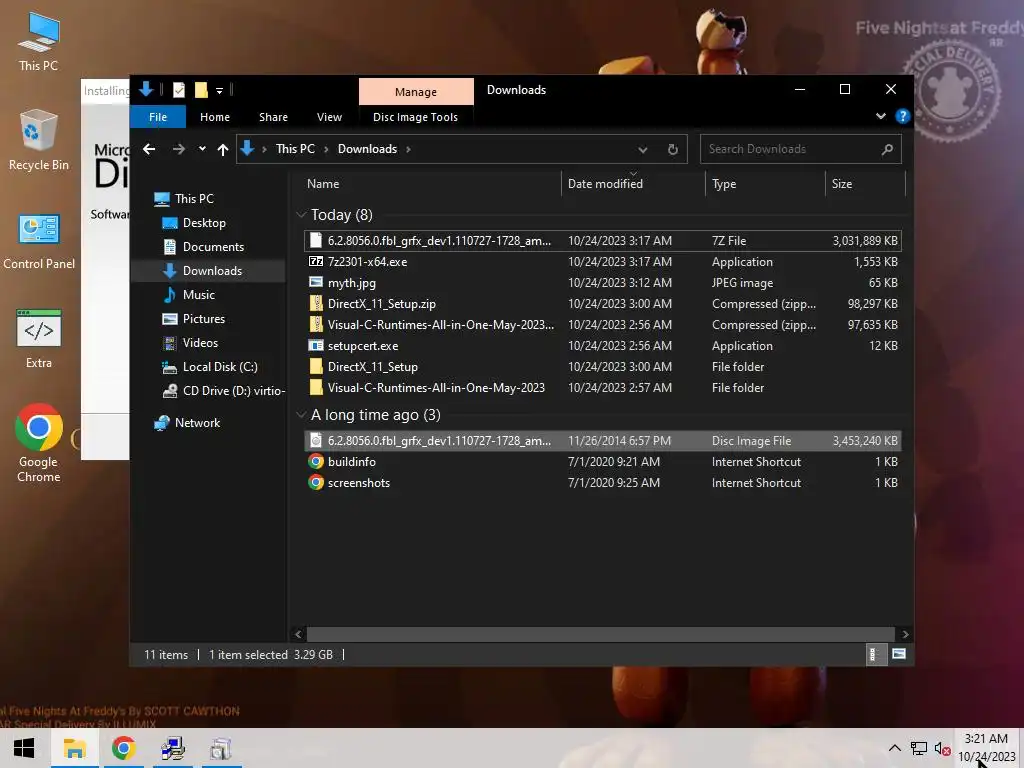Viewport: 1024px width, 768px height.
Task: Select DirectX_11_Setup.zip file
Action: tap(602, 304)
